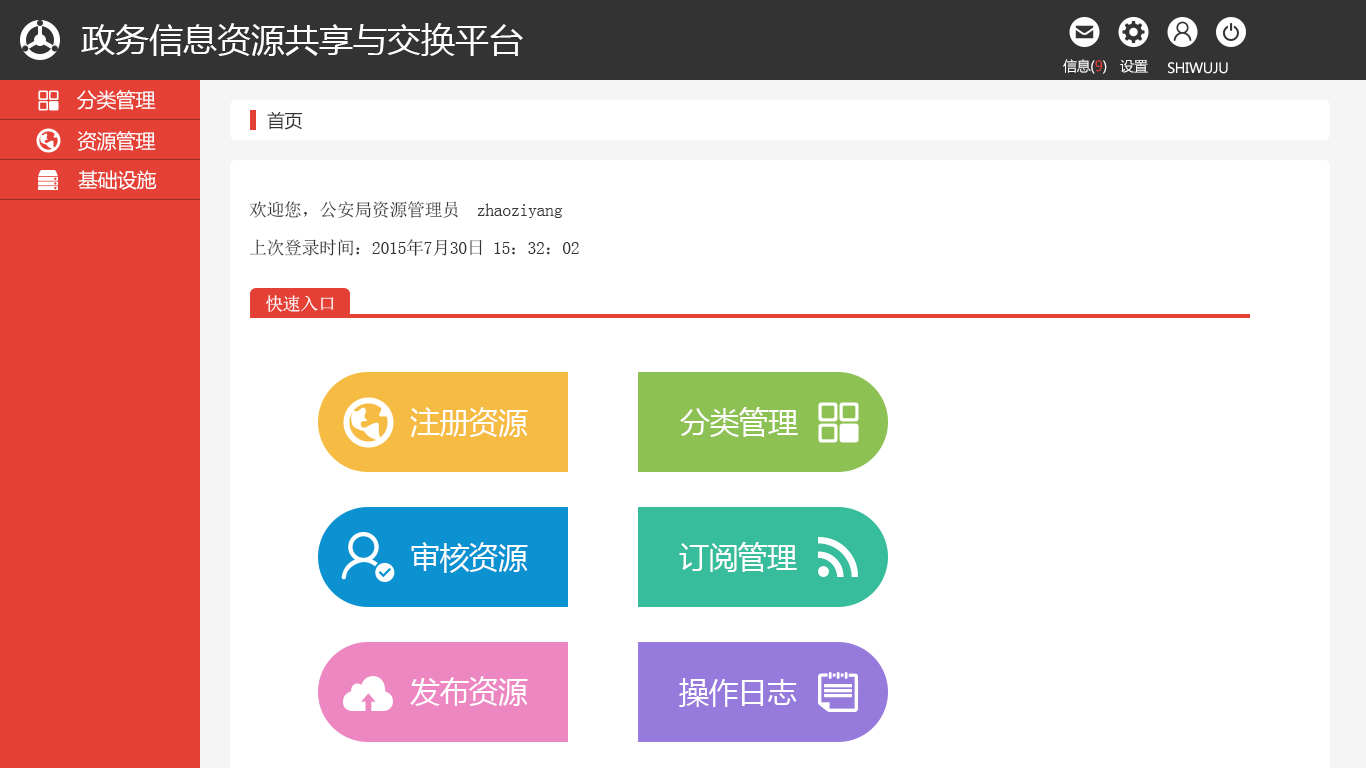Open the 信息 message inbox icon

click(x=1084, y=31)
